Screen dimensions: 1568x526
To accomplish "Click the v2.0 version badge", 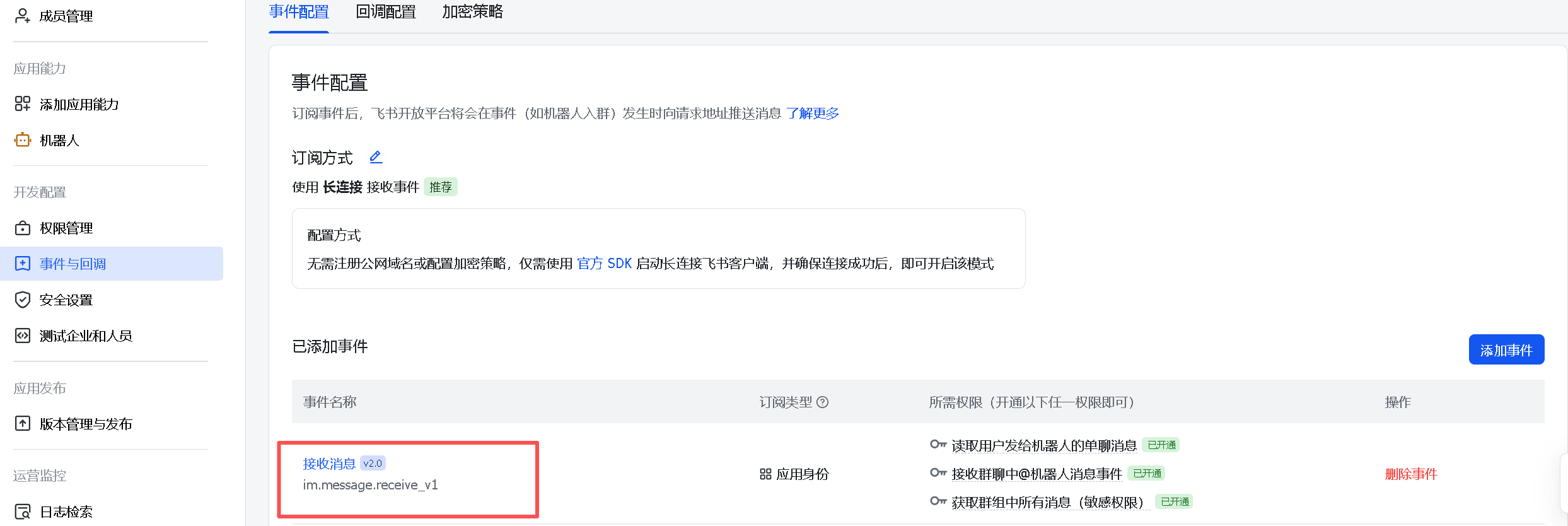I will point(373,464).
